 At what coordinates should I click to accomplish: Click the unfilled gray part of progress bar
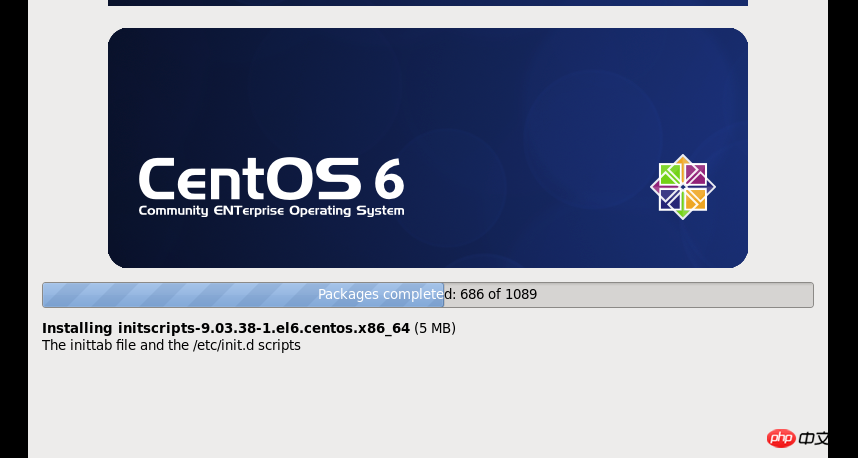[x=680, y=295]
